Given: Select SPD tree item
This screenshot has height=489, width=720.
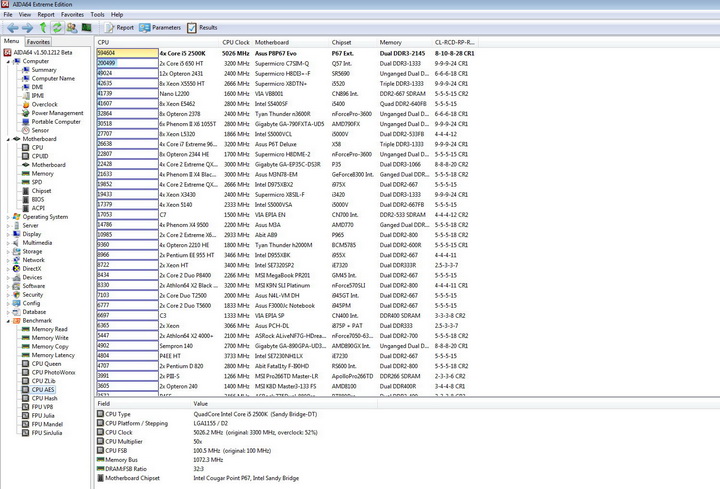Looking at the screenshot, I should point(37,182).
